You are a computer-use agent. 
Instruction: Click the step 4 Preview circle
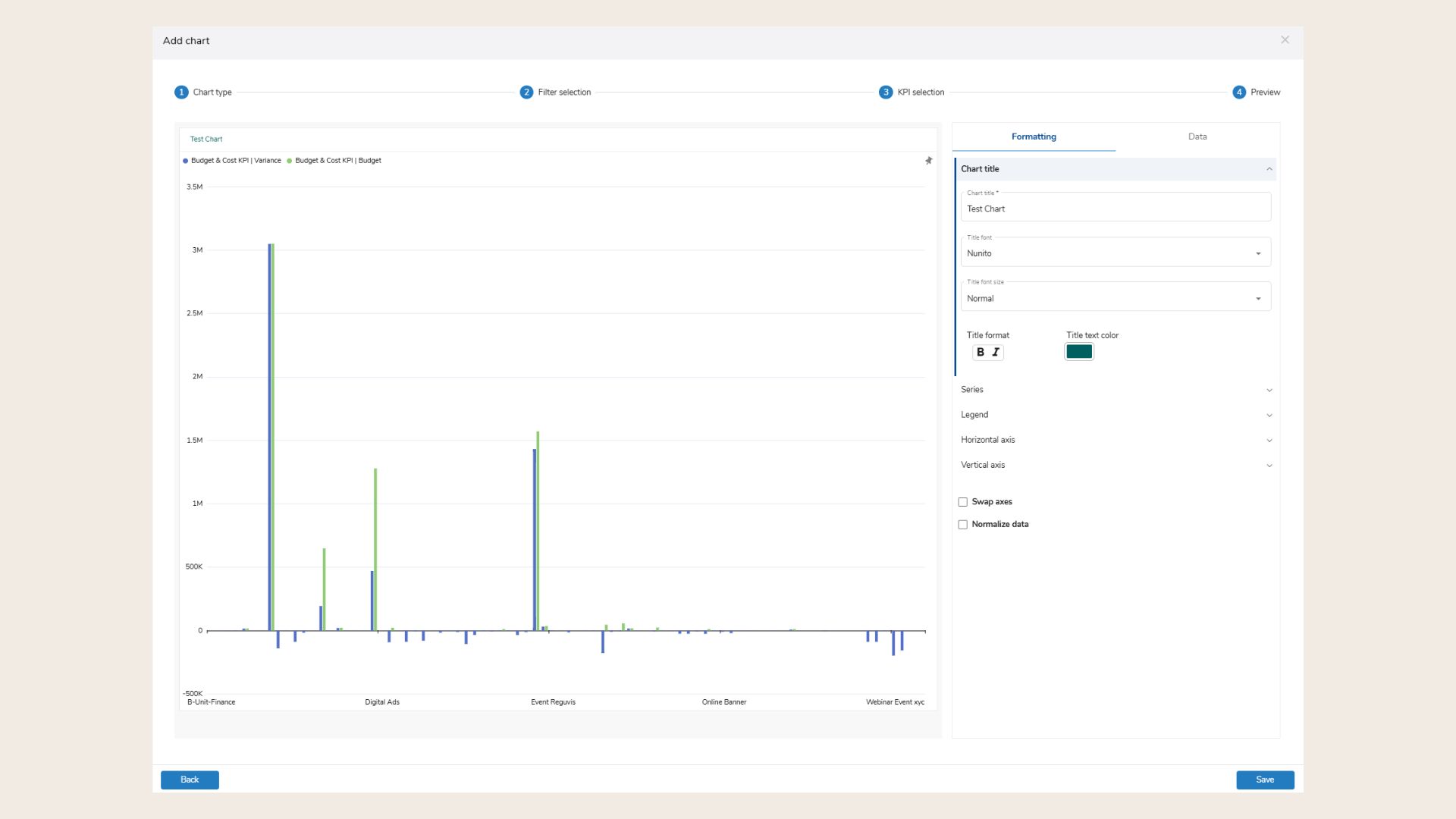1239,93
